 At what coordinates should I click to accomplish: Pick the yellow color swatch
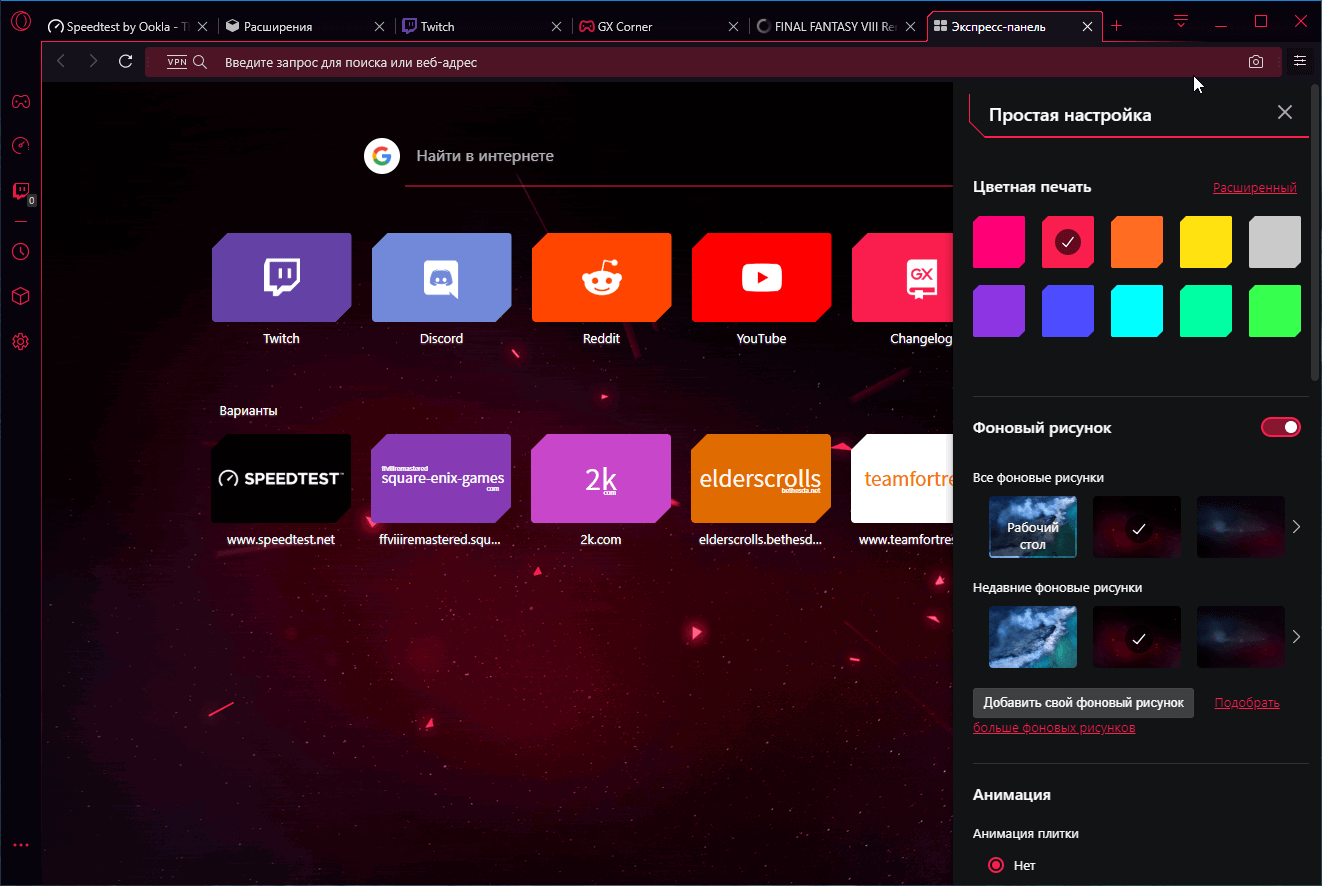click(1206, 242)
